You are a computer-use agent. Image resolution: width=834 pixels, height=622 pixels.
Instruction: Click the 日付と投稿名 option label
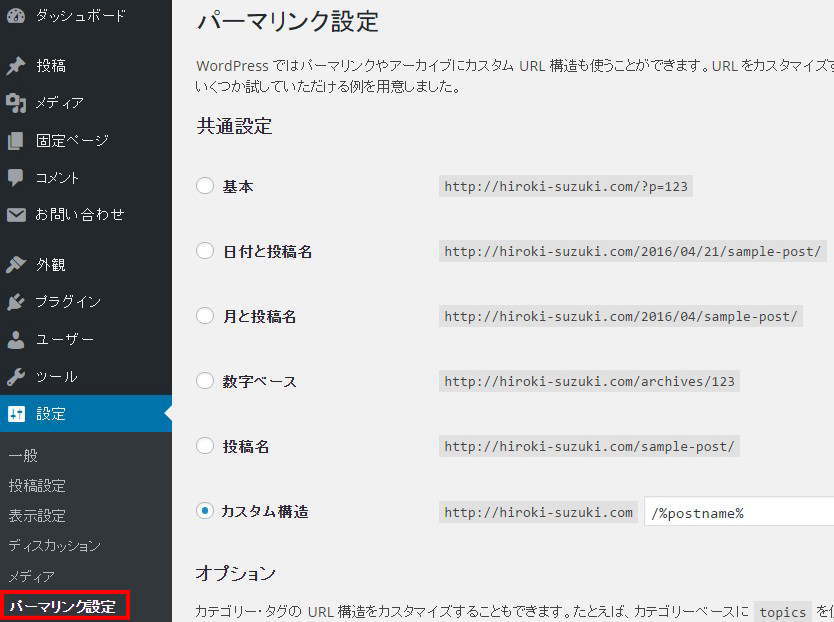[x=268, y=252]
